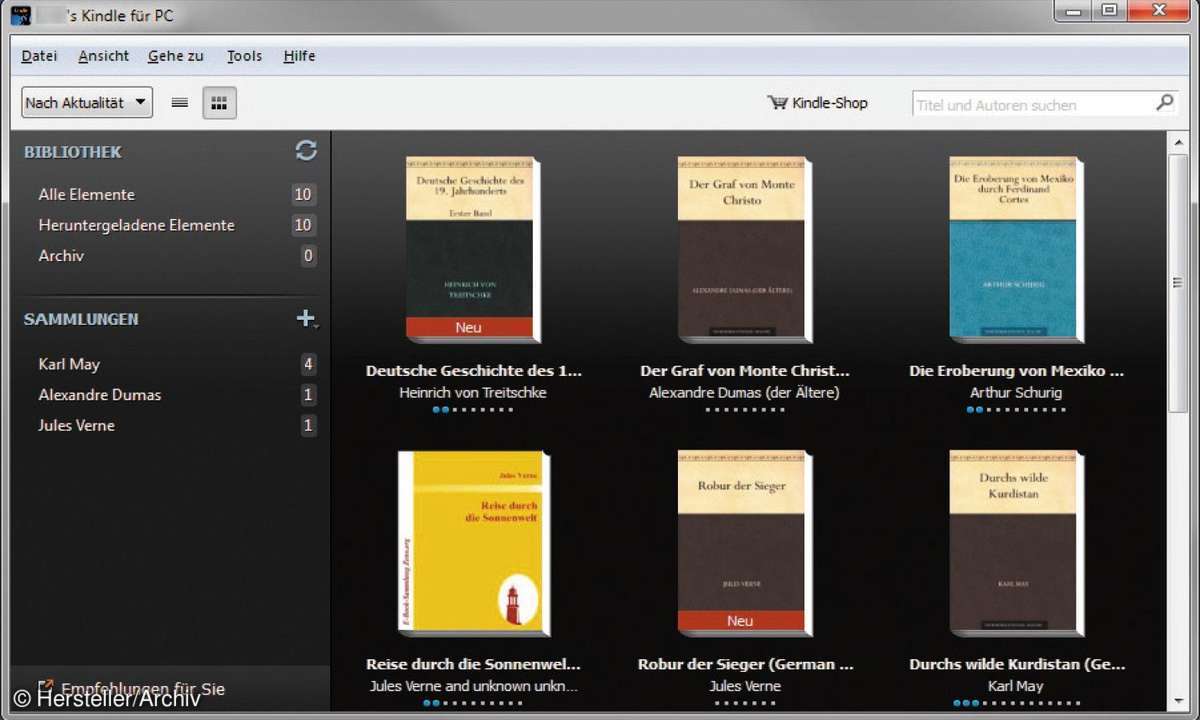Open Robur der Sieger book cover
This screenshot has height=720, width=1200.
click(x=744, y=542)
